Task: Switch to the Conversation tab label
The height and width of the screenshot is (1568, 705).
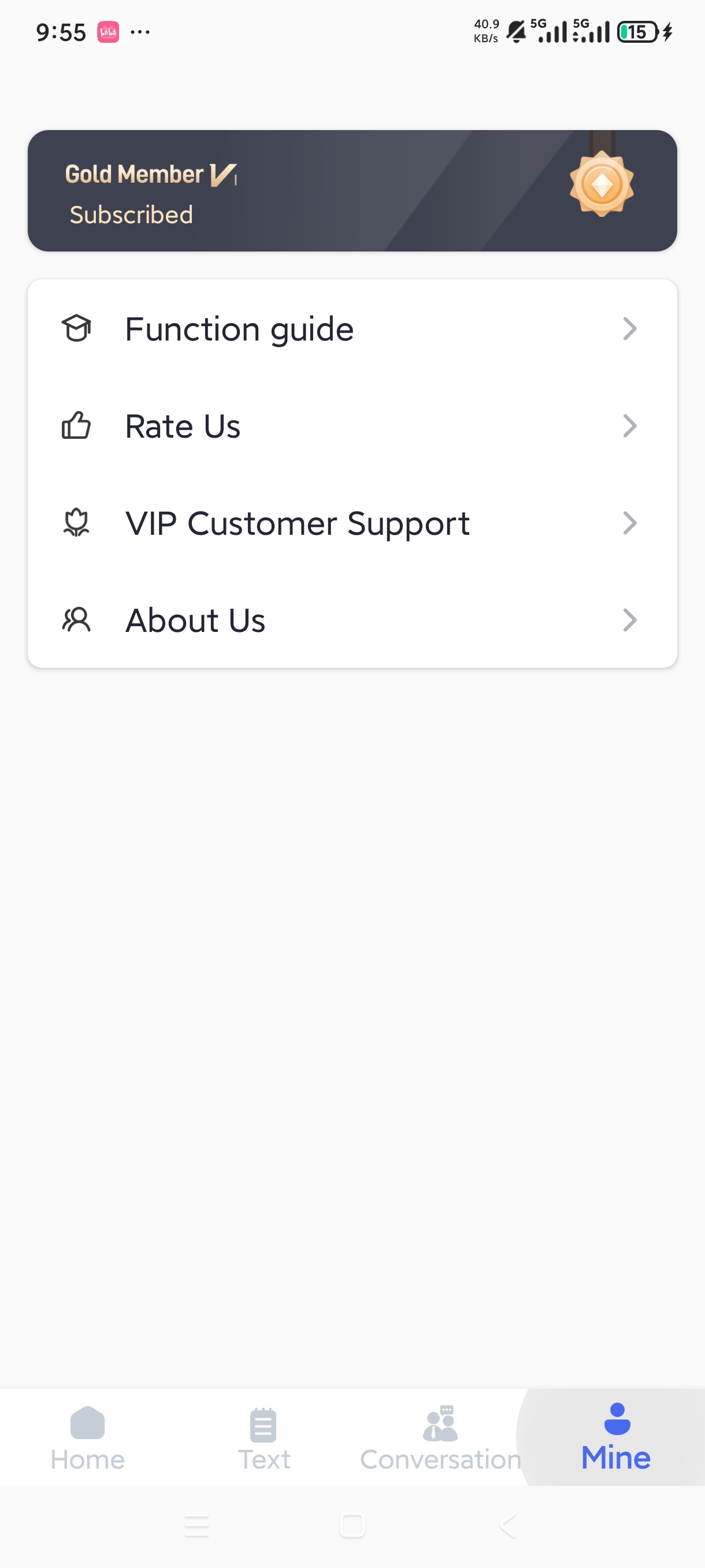Action: pos(440,1460)
